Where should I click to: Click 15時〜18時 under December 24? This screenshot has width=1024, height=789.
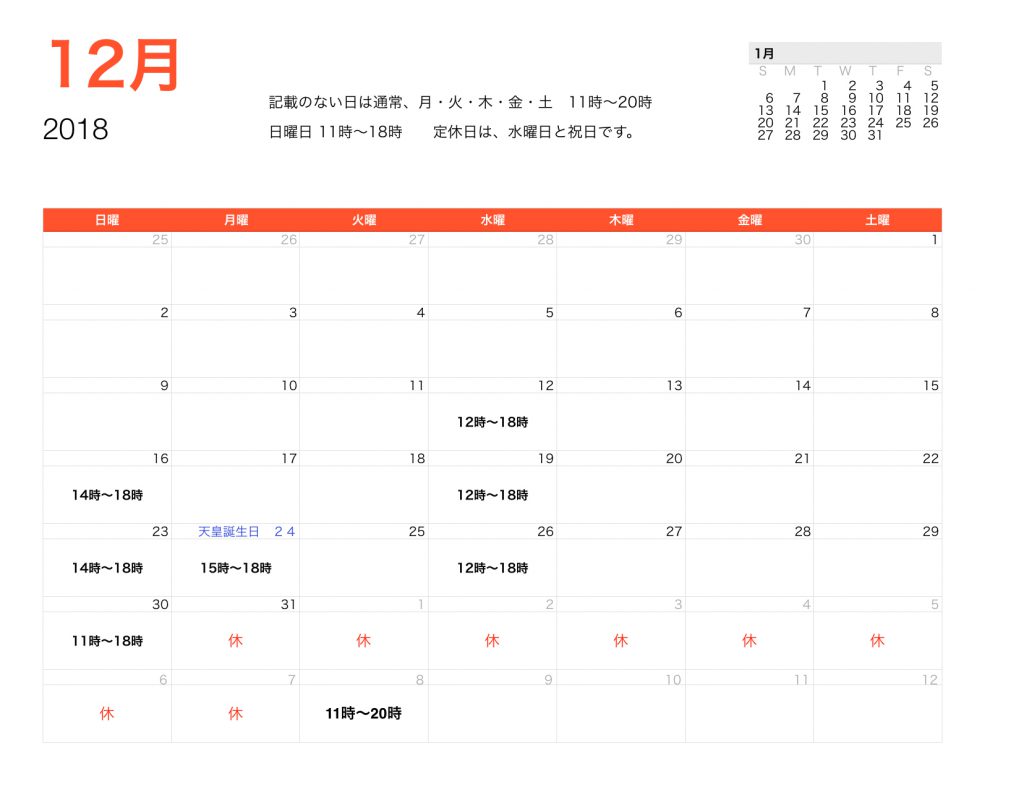coord(236,567)
